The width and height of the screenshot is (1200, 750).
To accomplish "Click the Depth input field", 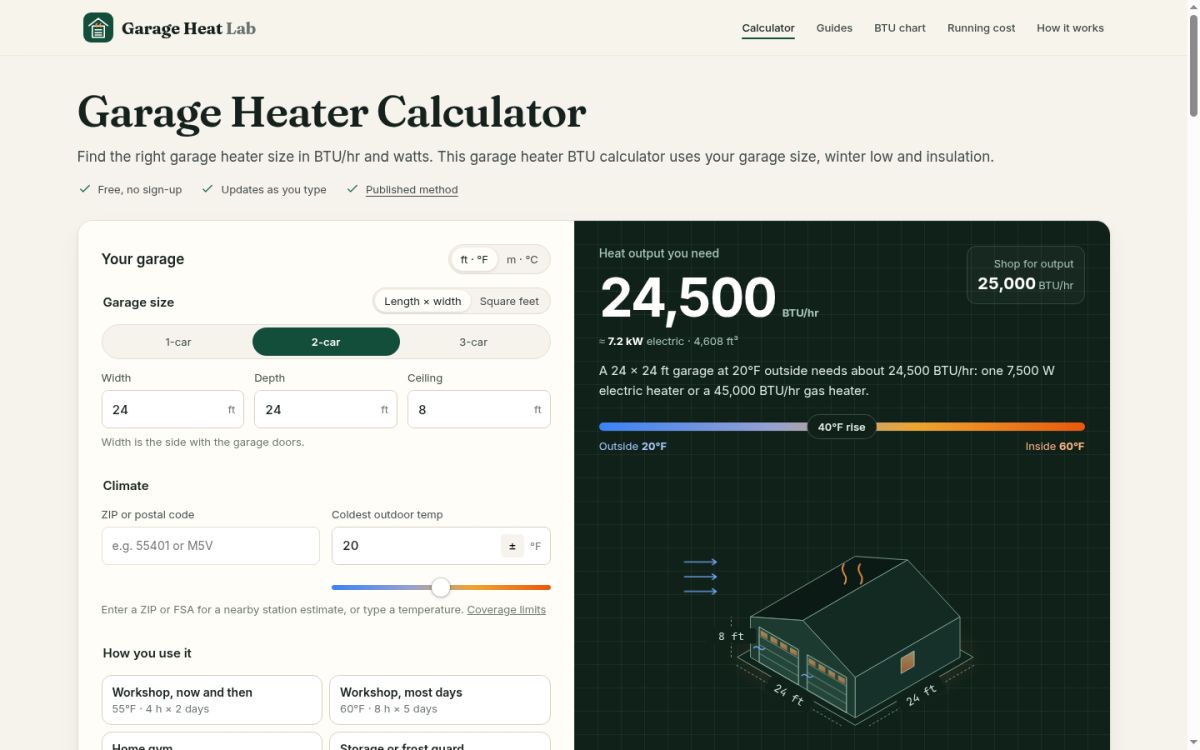I will (x=326, y=409).
